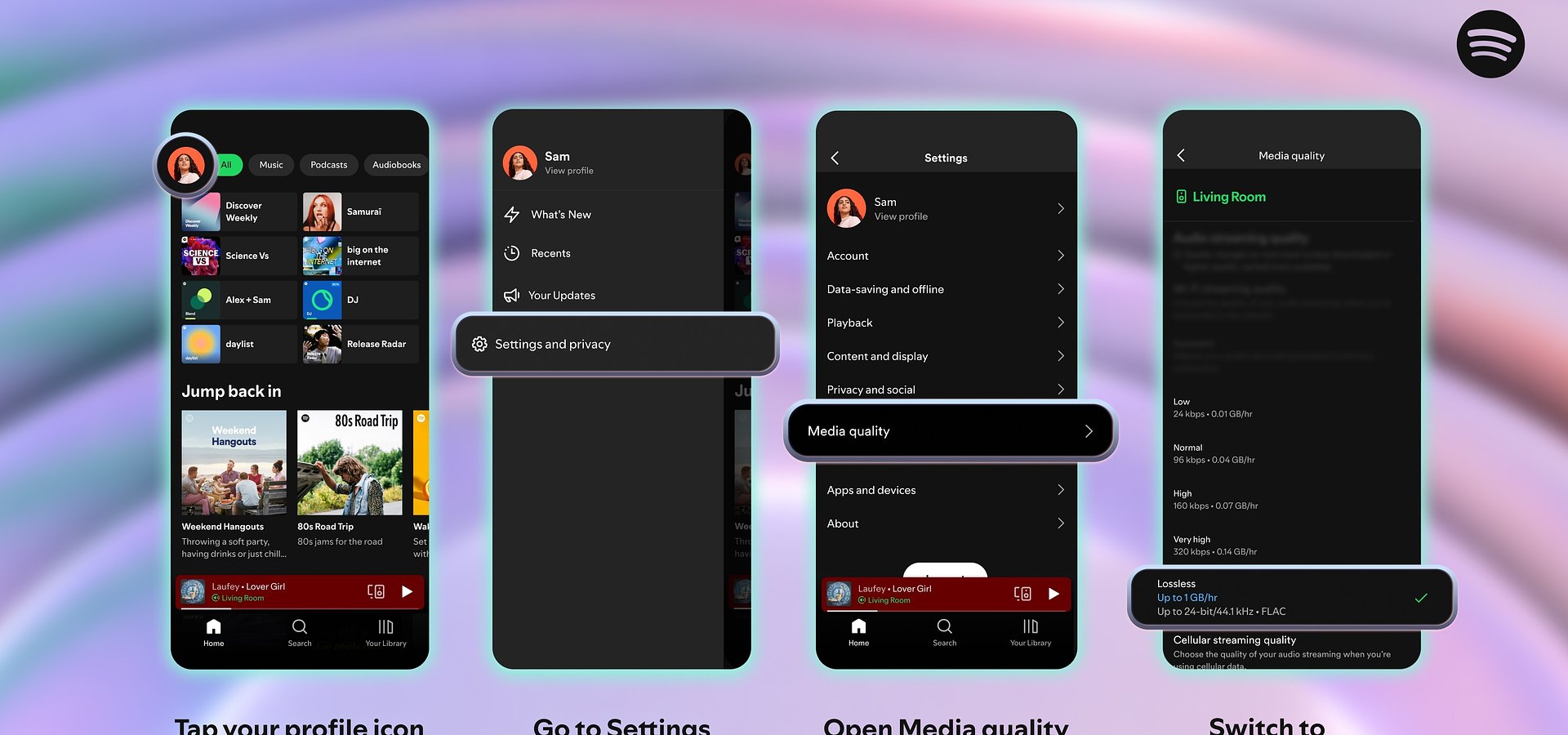Tap the What's New lightning icon
Viewport: 1568px width, 735px height.
click(x=512, y=215)
